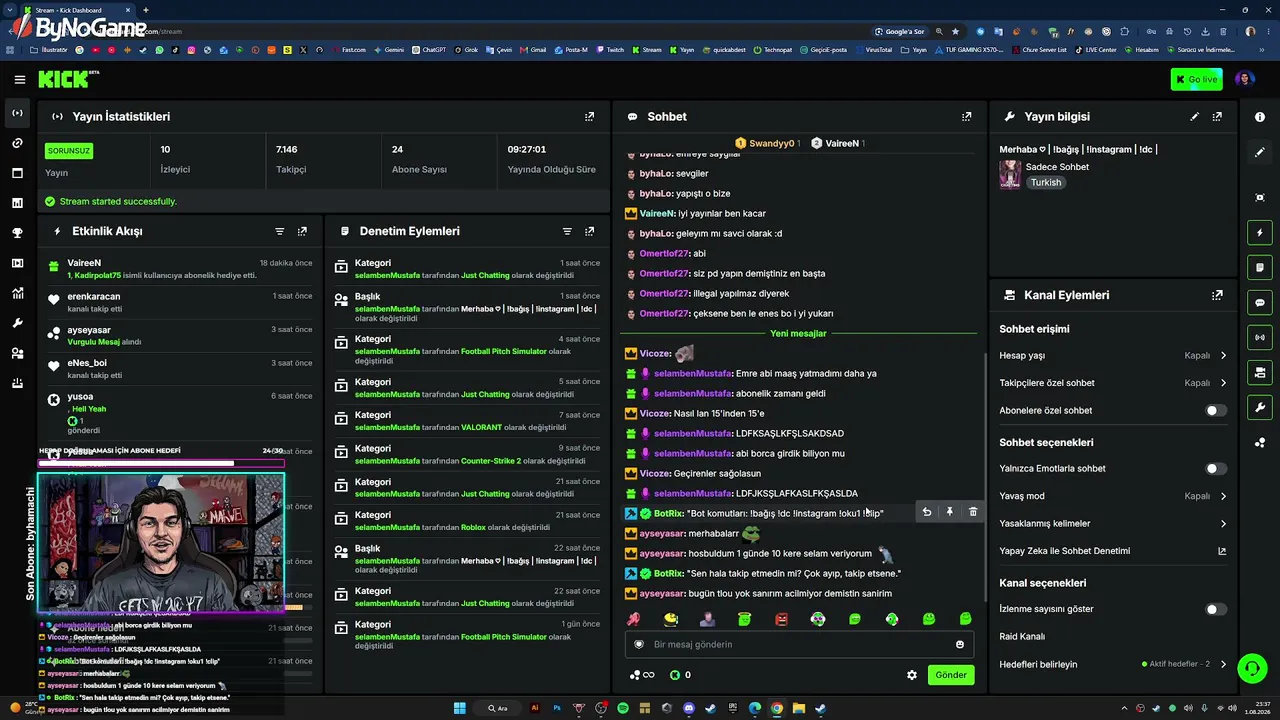Pop out the Etkinlik Akışı panel
1280x720 pixels.
[x=302, y=231]
